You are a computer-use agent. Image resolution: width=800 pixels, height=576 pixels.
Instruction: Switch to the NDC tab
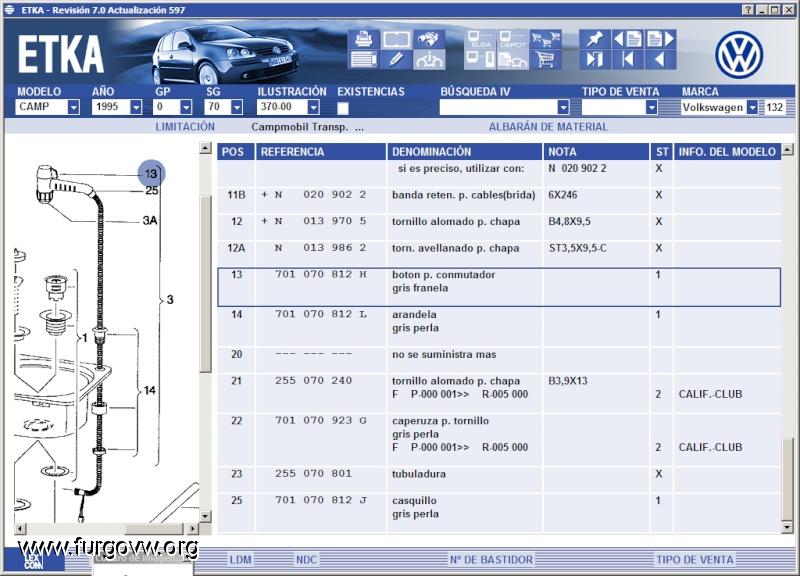(306, 560)
